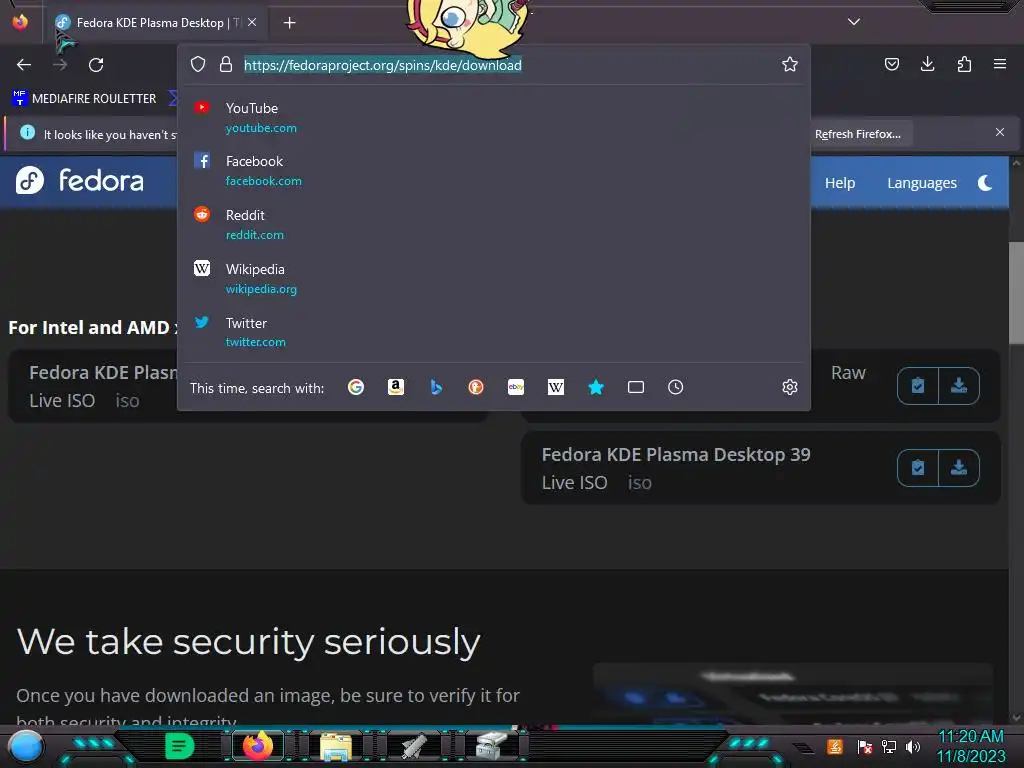Switch to Firefox in the taskbar
The width and height of the screenshot is (1024, 768).
coord(258,746)
